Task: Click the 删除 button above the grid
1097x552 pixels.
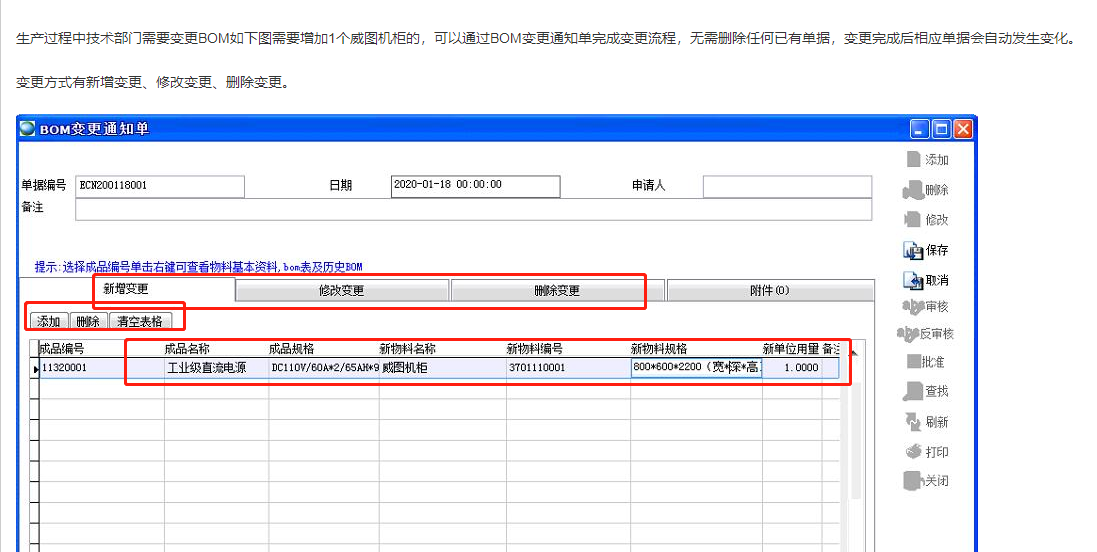Action: tap(88, 321)
